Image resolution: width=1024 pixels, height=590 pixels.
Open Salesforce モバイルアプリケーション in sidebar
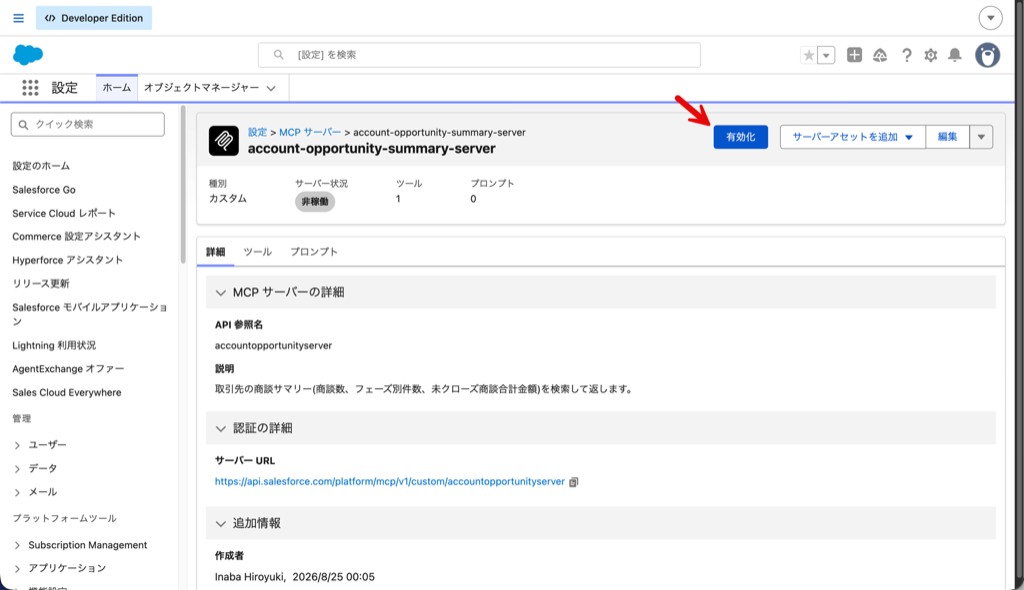coord(89,314)
